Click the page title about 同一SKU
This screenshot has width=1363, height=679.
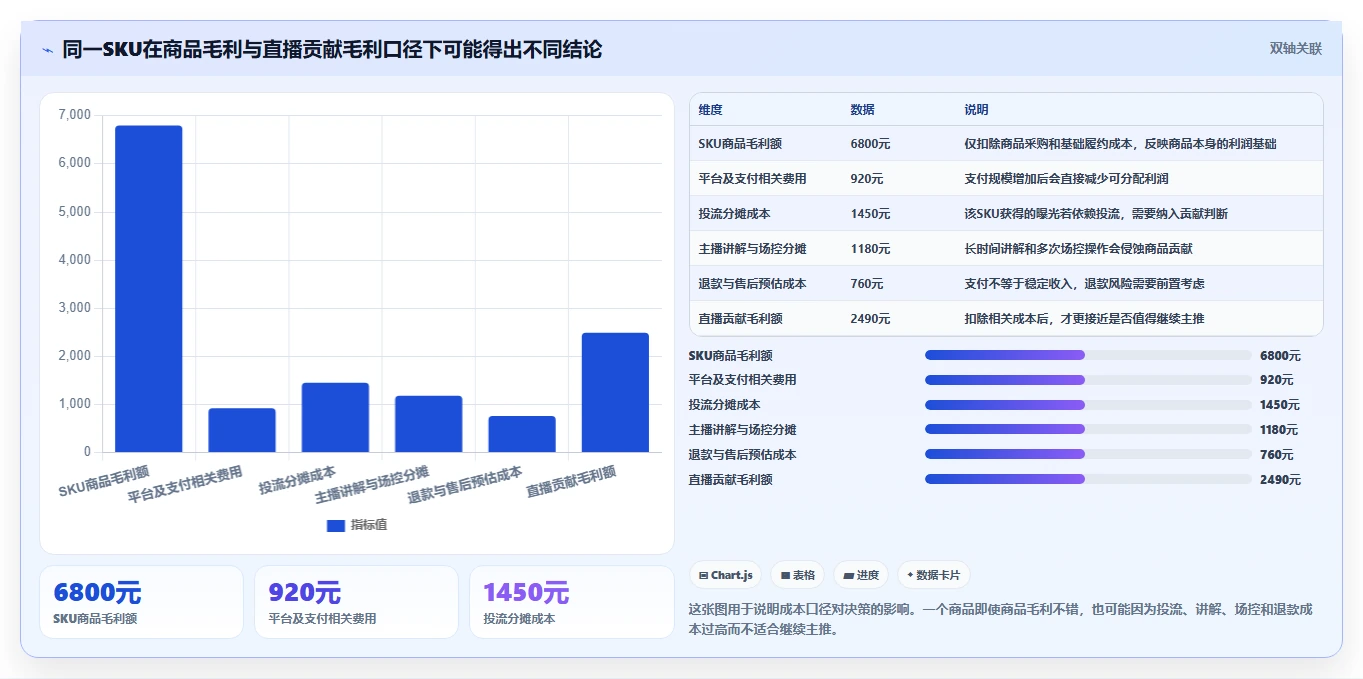point(332,49)
